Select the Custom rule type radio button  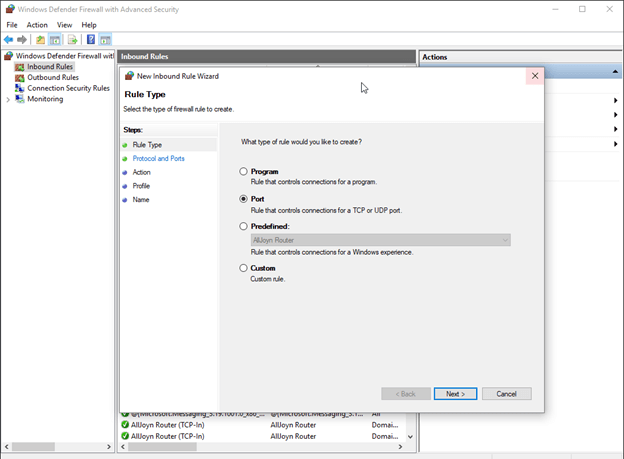243,268
